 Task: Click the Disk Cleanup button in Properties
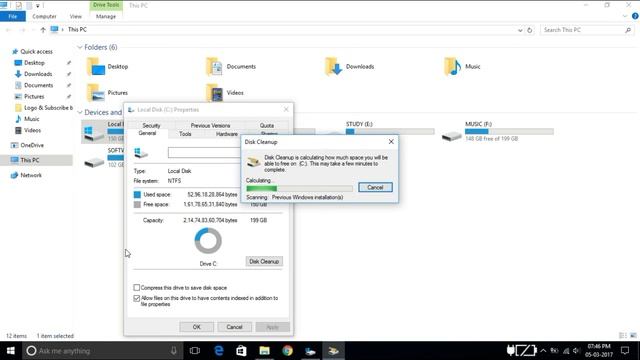point(264,261)
